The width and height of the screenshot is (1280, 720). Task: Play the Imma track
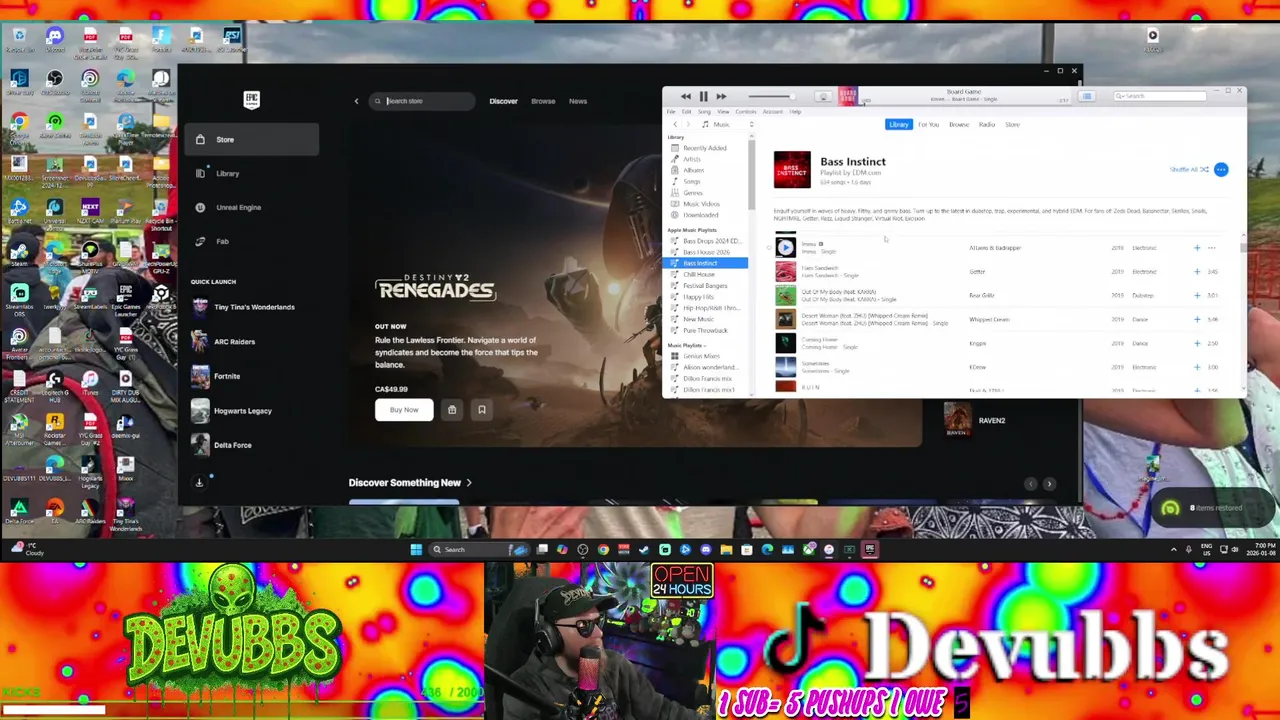pyautogui.click(x=786, y=248)
